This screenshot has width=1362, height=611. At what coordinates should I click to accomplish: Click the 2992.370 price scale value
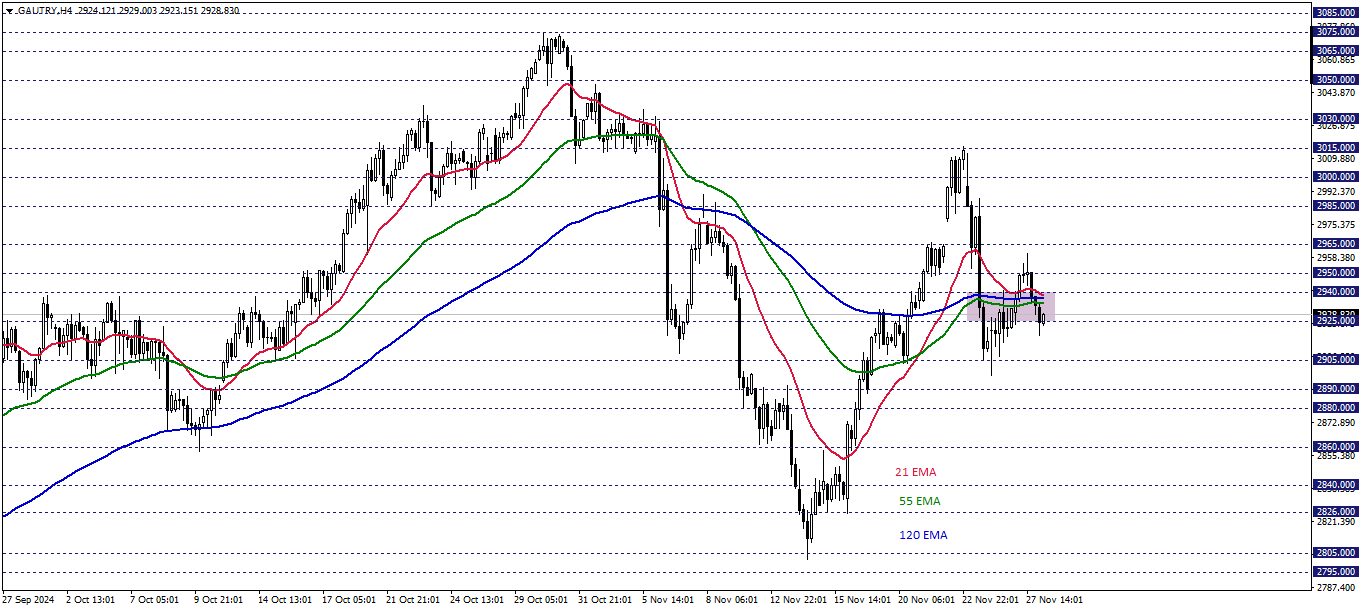pyautogui.click(x=1336, y=192)
